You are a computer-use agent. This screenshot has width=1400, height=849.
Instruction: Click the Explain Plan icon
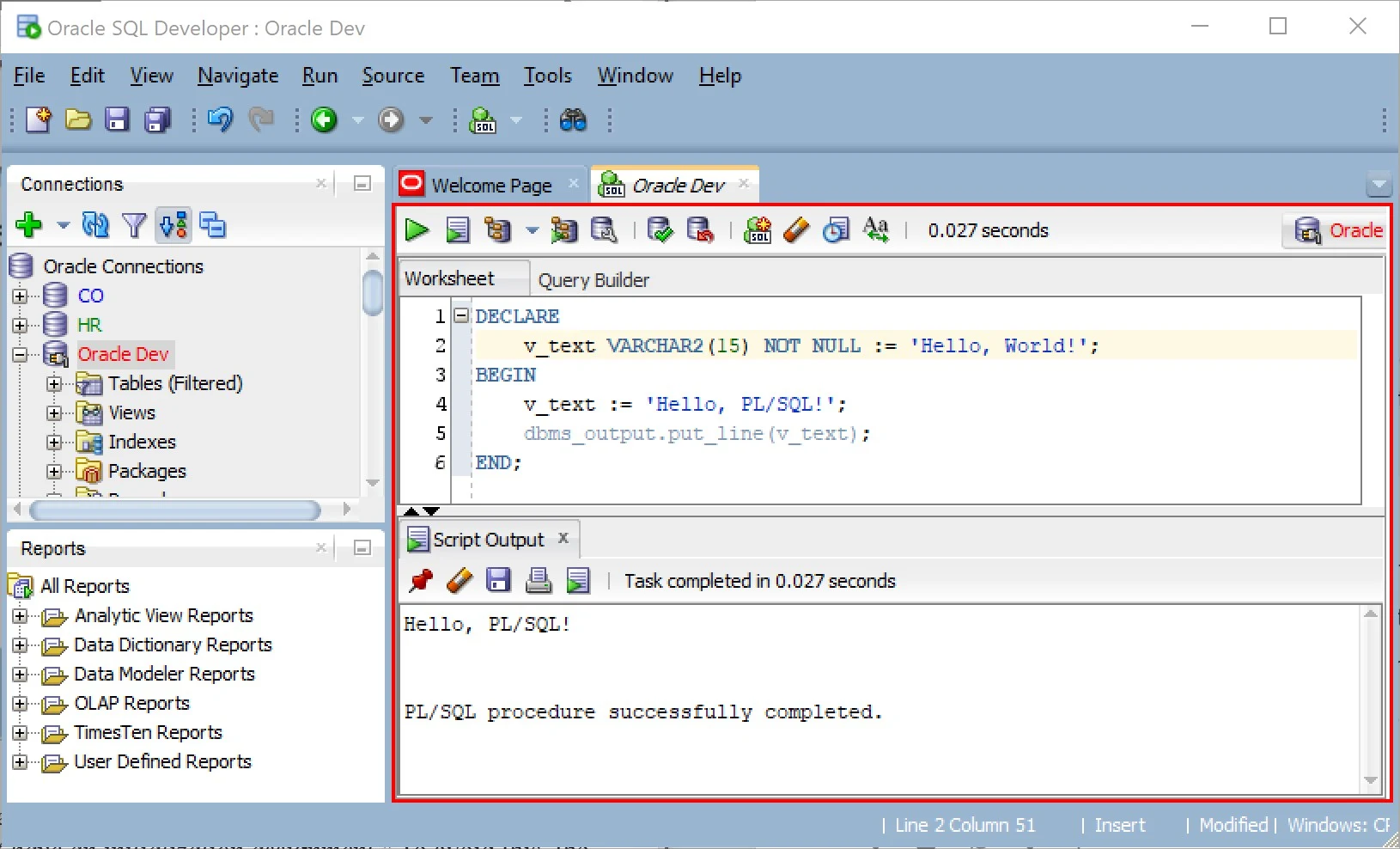[498, 229]
